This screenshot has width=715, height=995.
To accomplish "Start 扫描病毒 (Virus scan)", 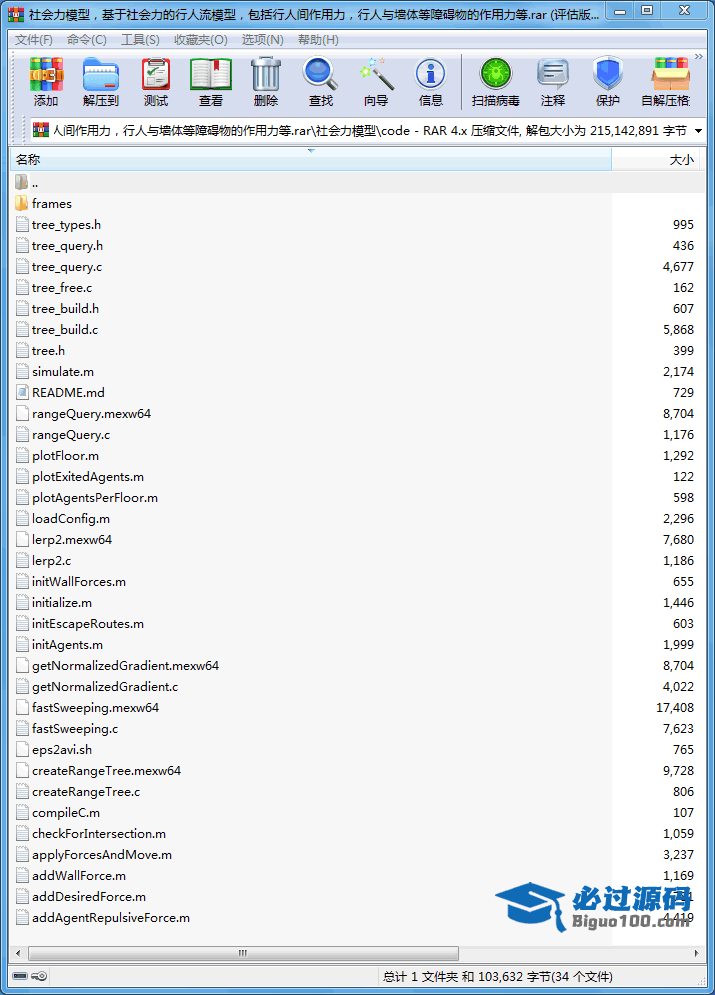I will click(x=495, y=81).
